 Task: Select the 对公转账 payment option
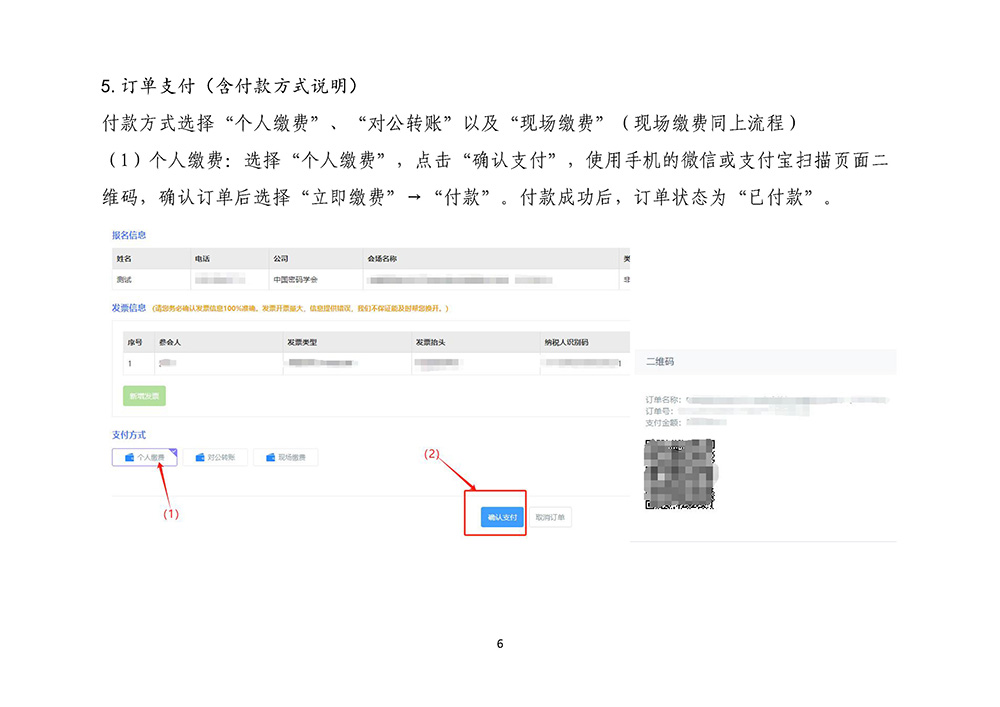pos(215,457)
